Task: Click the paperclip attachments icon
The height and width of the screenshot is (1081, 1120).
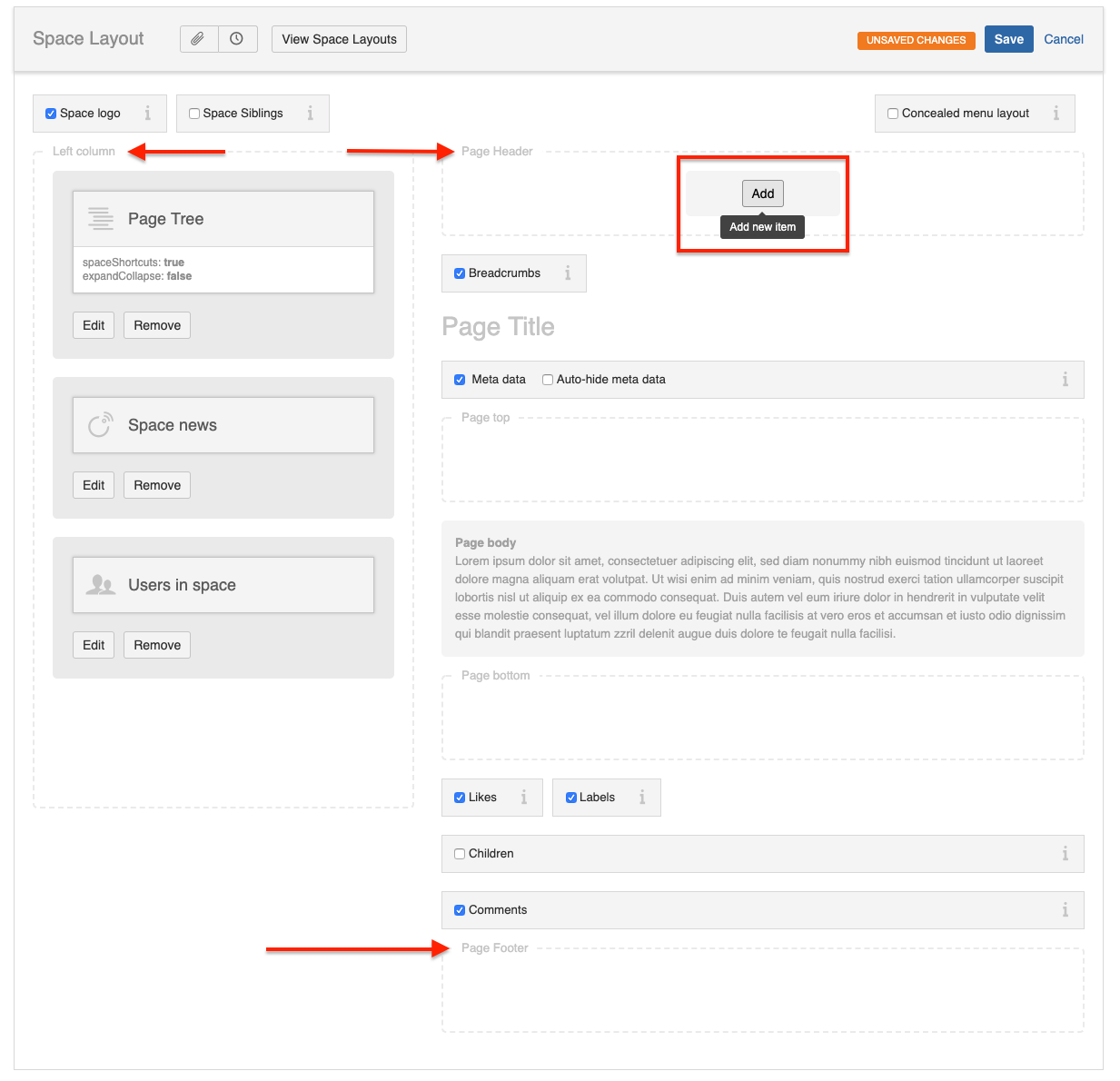Action: [x=198, y=39]
